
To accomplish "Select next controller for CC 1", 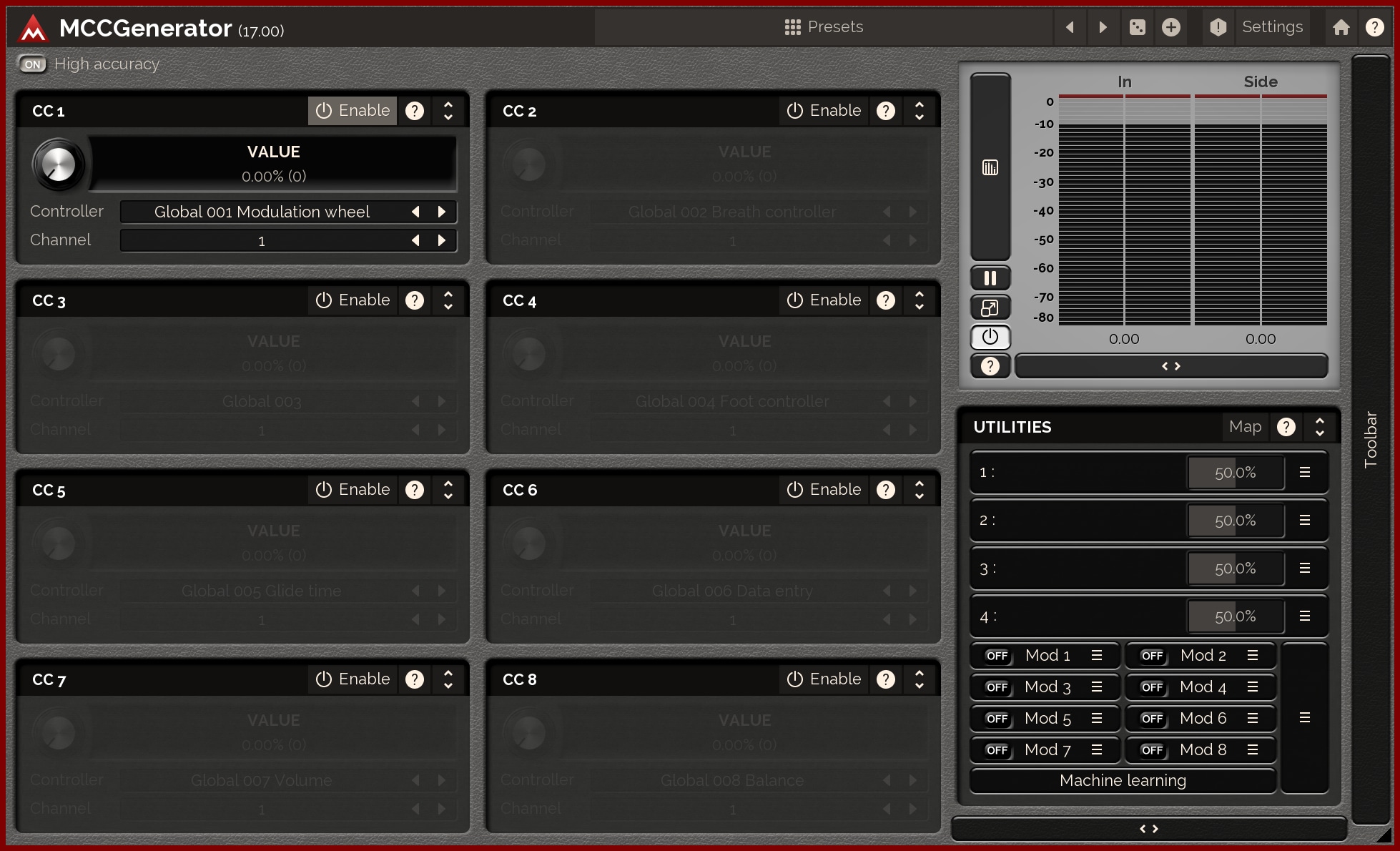I will 442,212.
